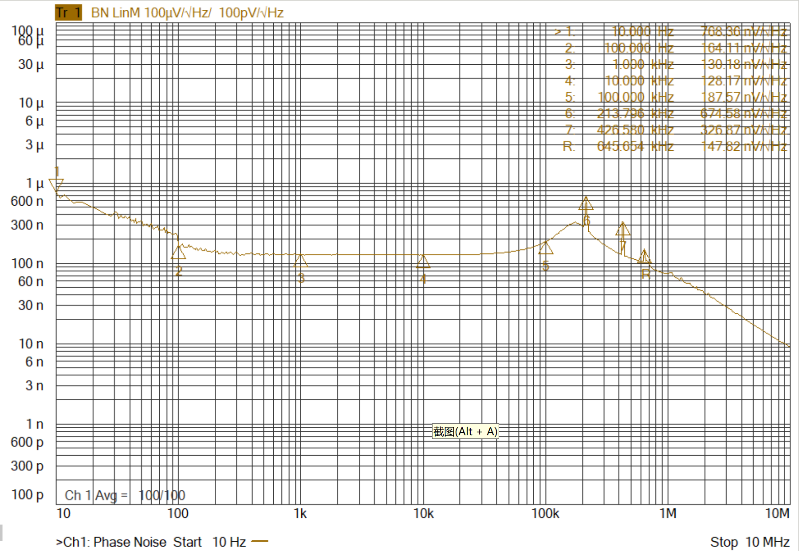Select marker 7 triangle on the trace
The height and width of the screenshot is (551, 799).
tap(623, 230)
